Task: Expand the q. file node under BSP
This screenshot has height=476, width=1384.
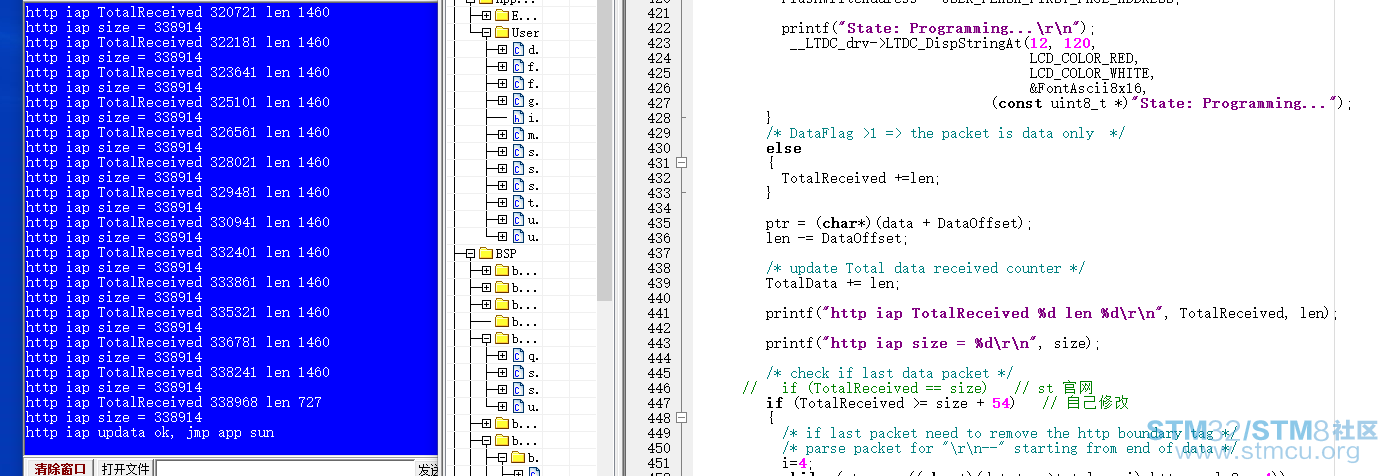Action: coord(502,356)
